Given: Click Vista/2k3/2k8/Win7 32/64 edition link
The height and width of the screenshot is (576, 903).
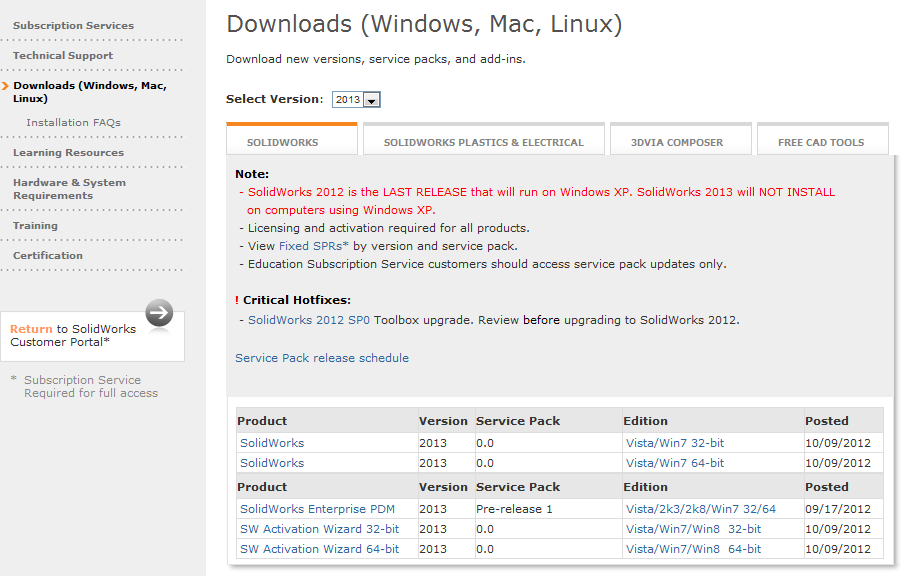Looking at the screenshot, I should [x=701, y=509].
